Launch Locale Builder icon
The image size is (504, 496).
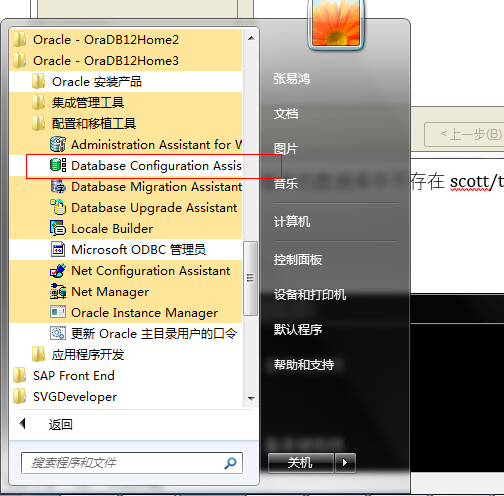click(x=58, y=228)
